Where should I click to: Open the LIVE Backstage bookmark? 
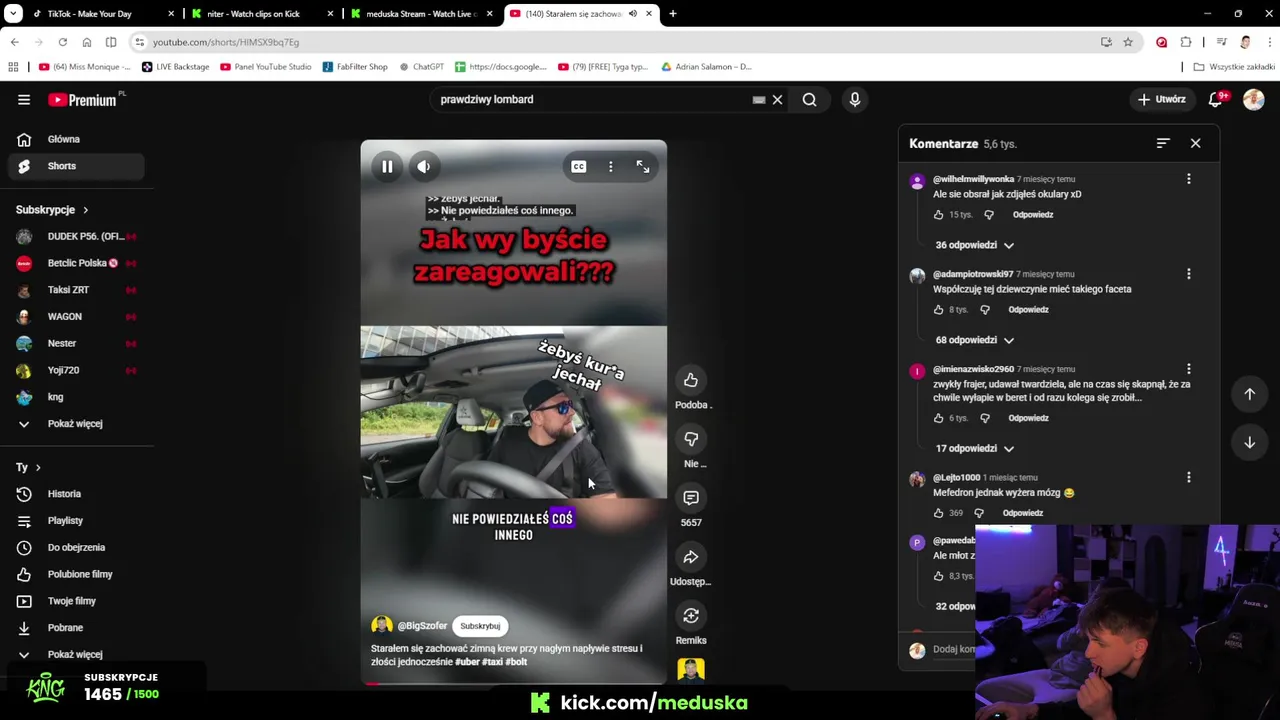coord(175,67)
